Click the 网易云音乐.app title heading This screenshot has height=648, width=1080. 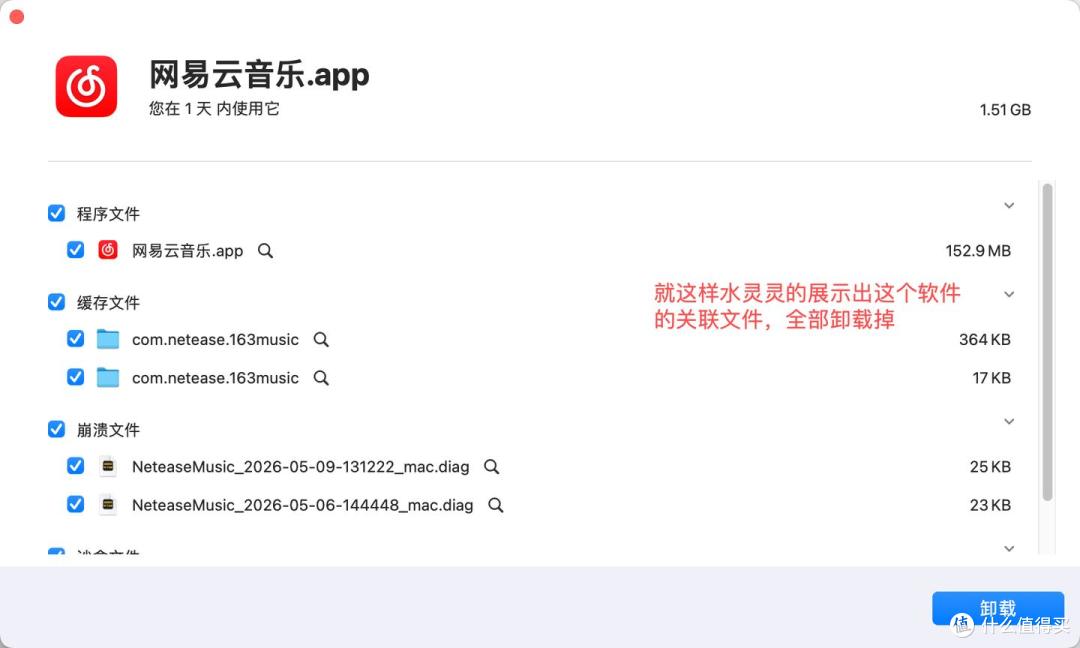(x=259, y=74)
